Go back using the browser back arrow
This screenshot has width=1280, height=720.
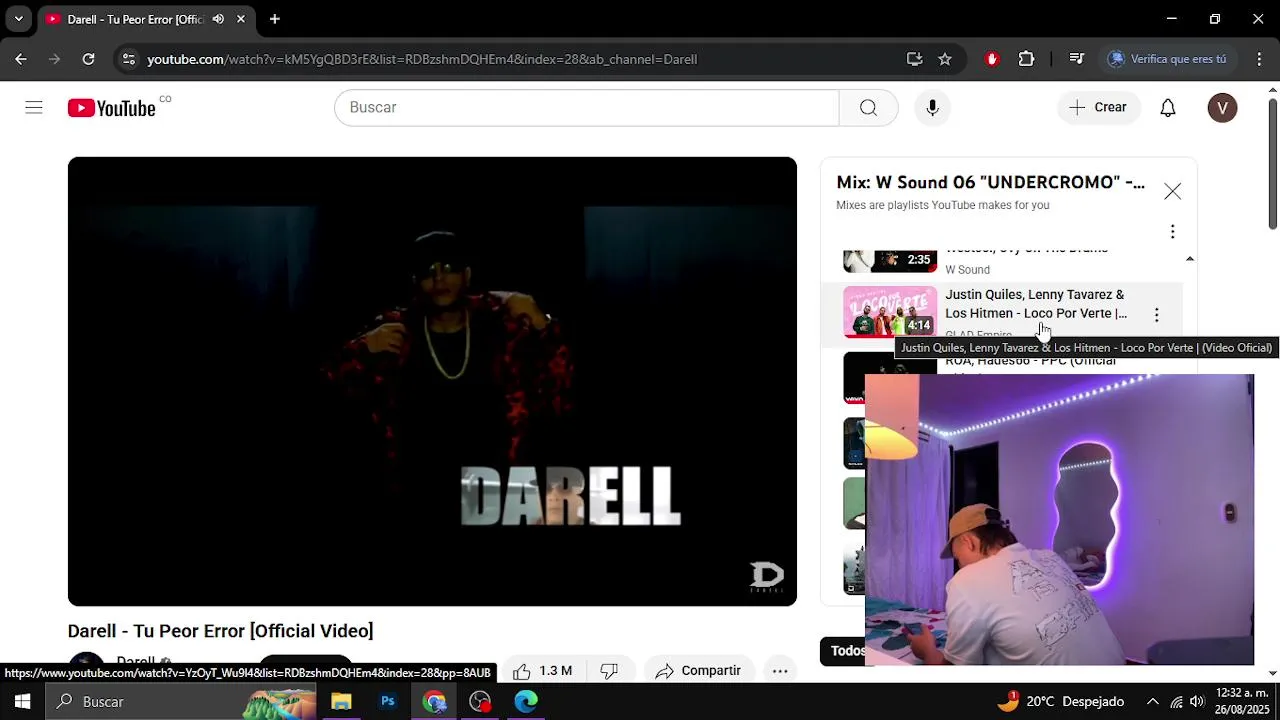tap(21, 59)
